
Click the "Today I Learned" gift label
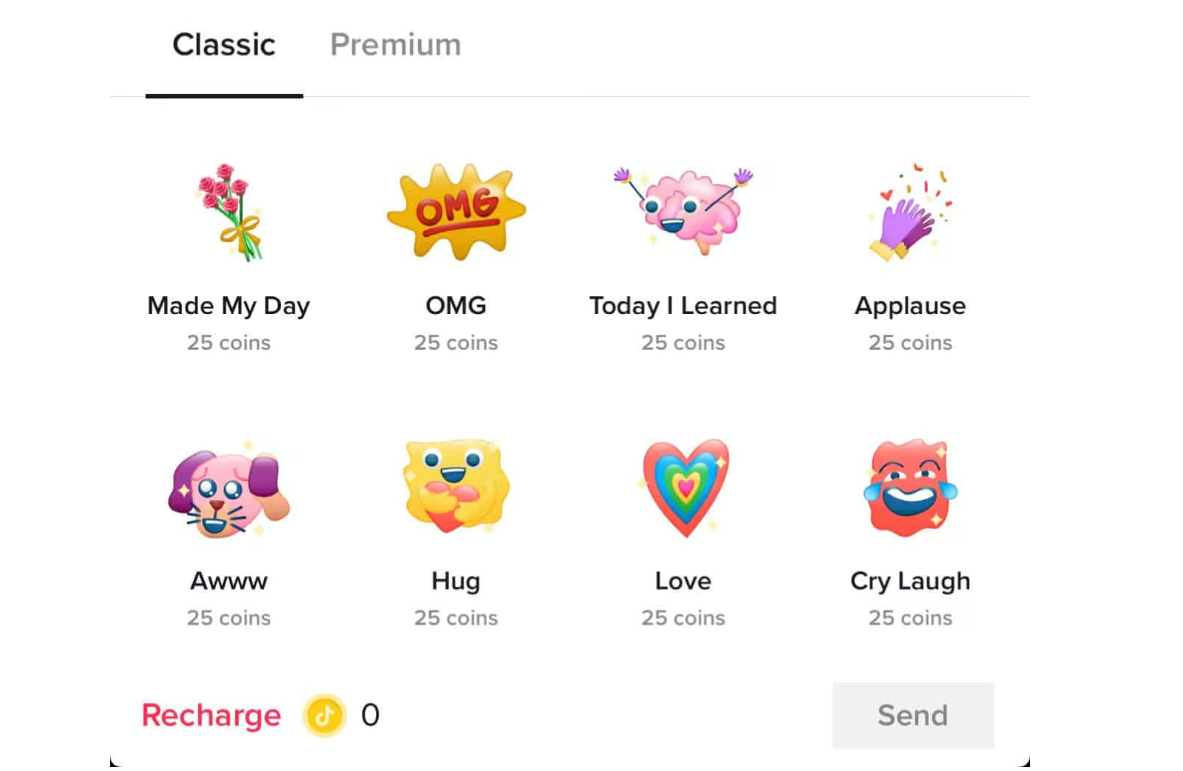pyautogui.click(x=683, y=306)
